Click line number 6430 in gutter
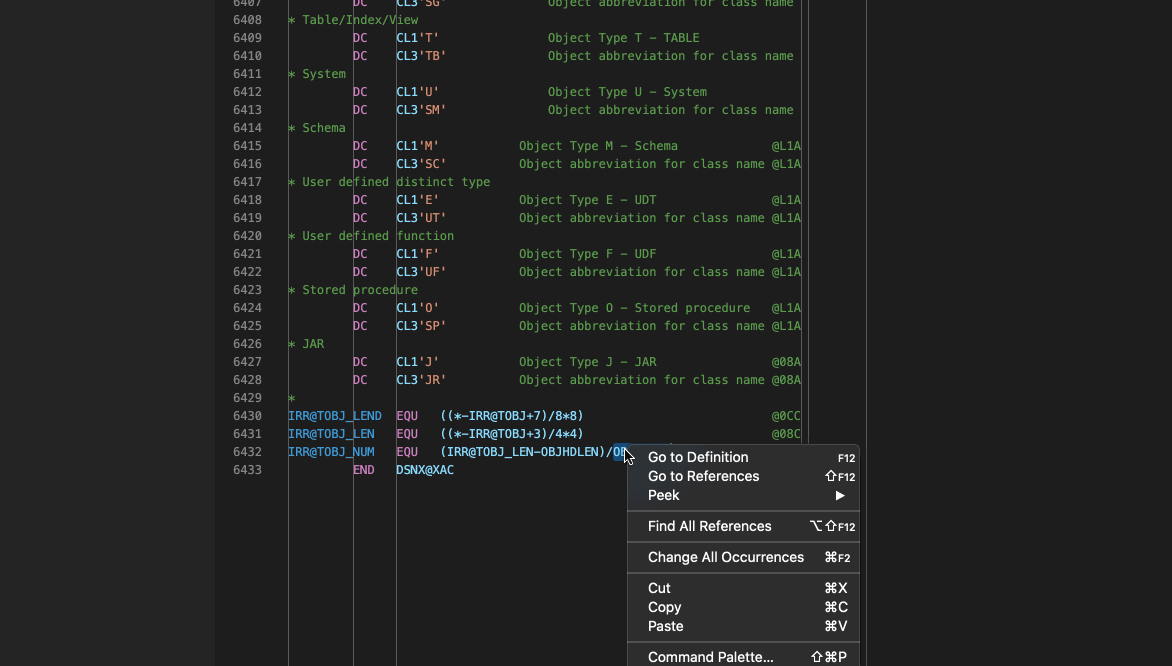The width and height of the screenshot is (1172, 666). coord(247,416)
